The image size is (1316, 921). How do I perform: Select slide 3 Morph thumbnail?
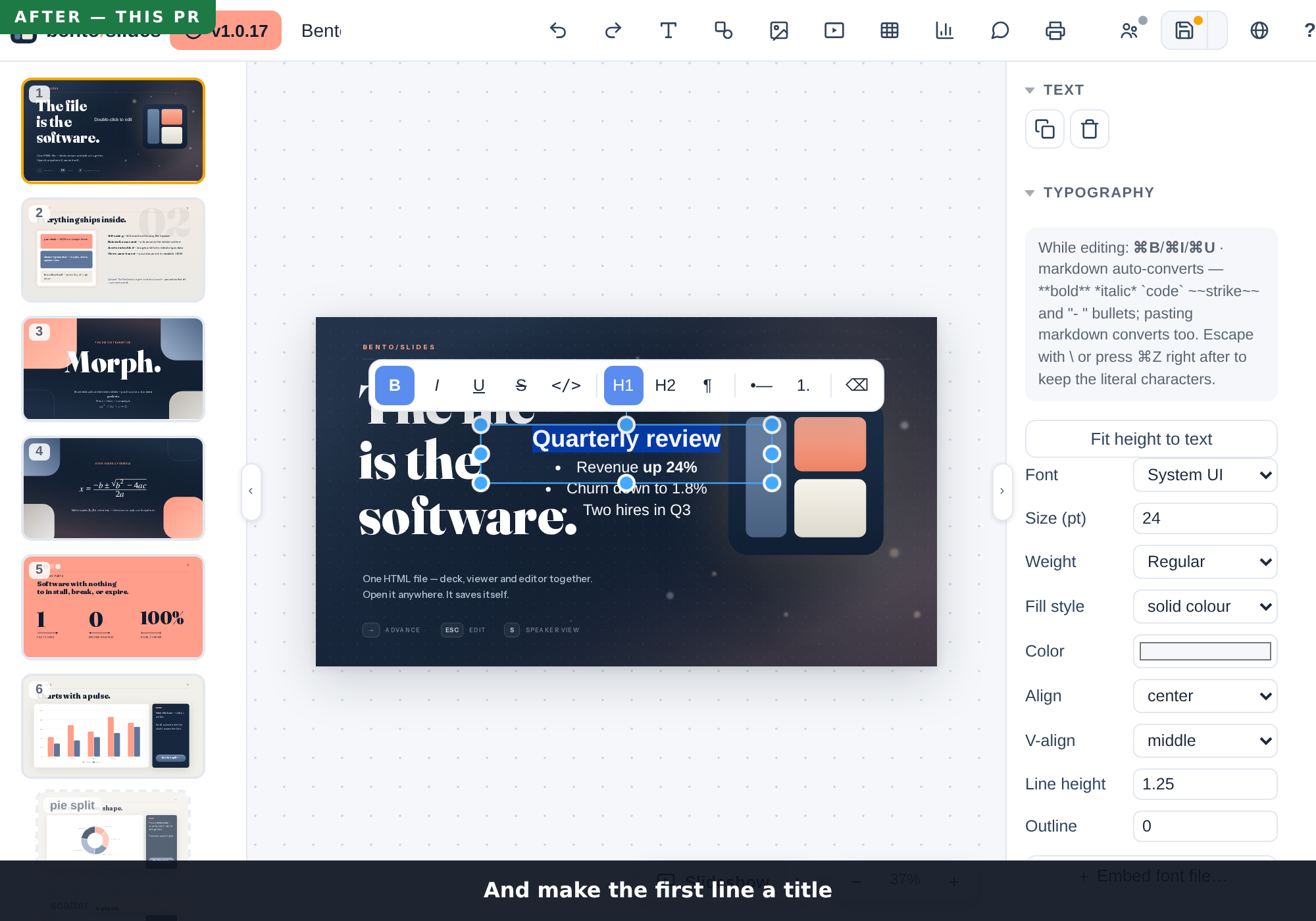point(113,369)
